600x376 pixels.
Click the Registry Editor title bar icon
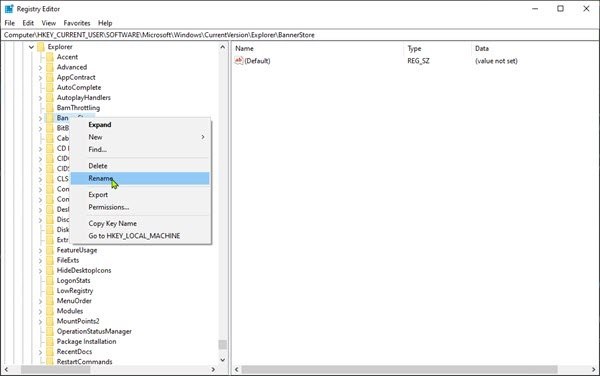pyautogui.click(x=9, y=8)
